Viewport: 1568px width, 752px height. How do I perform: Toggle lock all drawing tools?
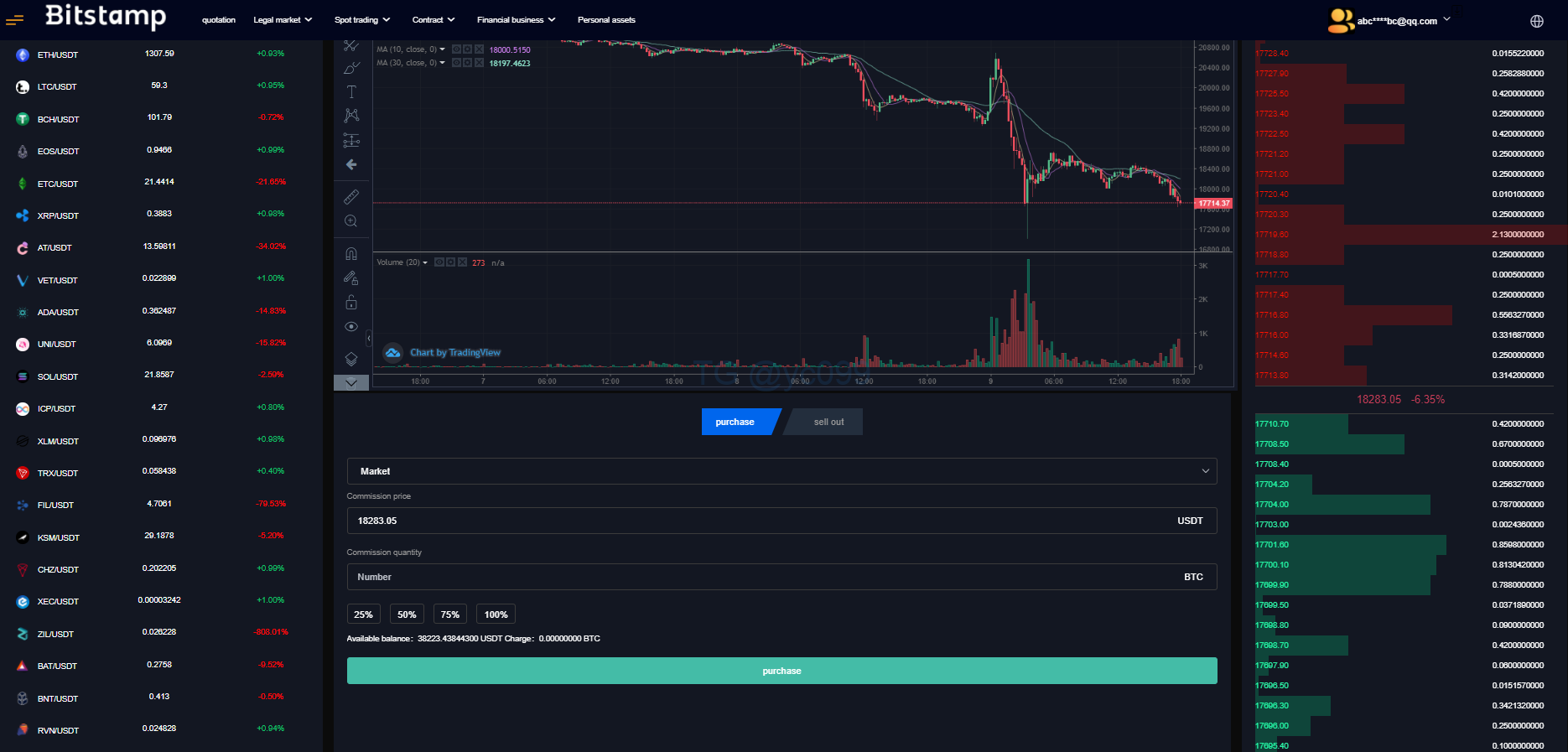pos(351,302)
